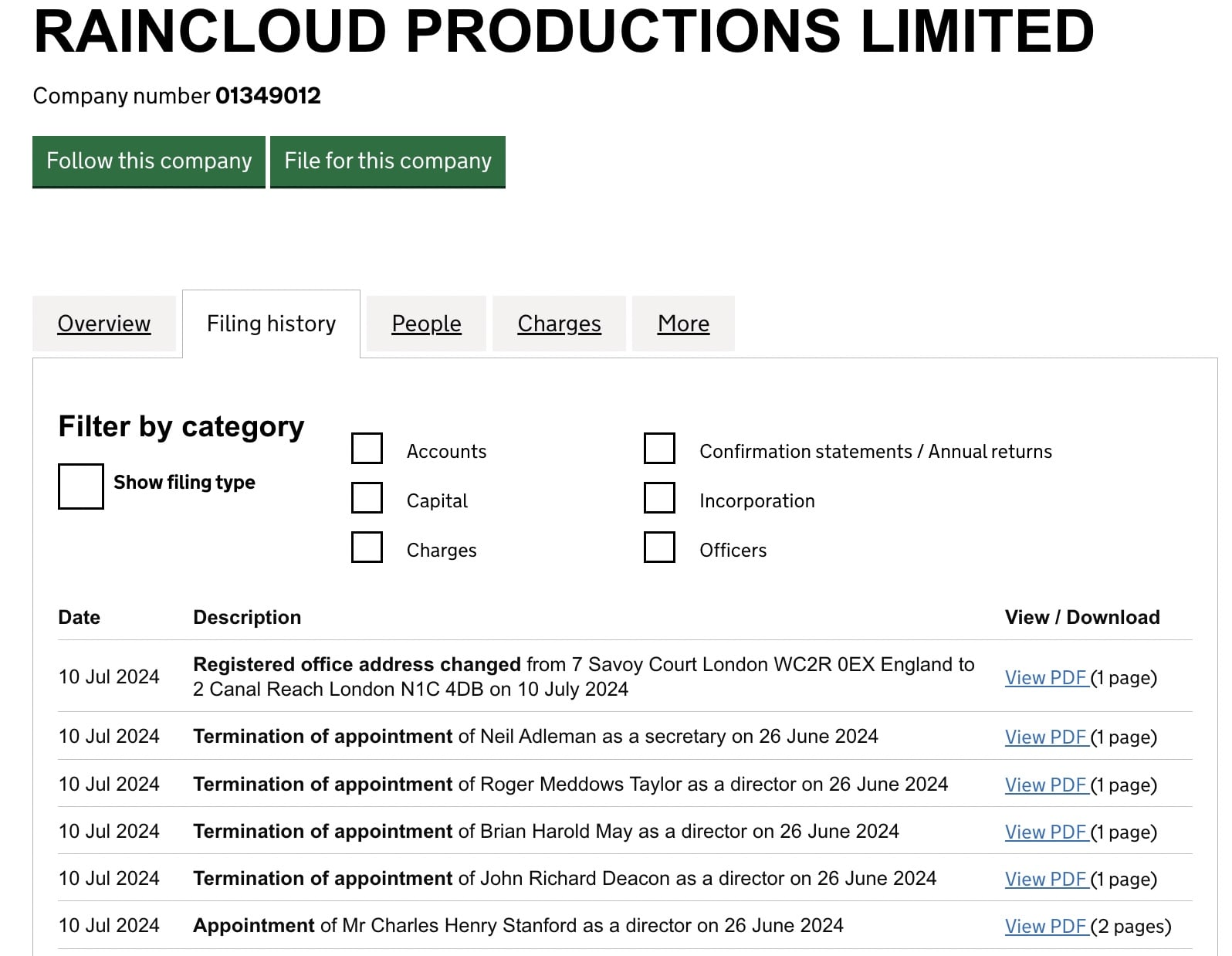Open the Overview tab
The width and height of the screenshot is (1232, 956).
click(x=104, y=324)
